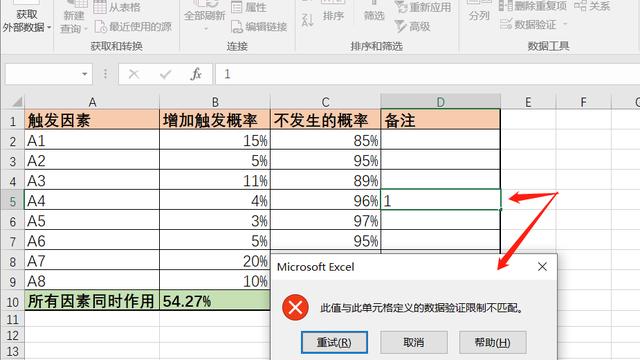640x360 pixels.
Task: Select row 5 header
Action: point(12,201)
